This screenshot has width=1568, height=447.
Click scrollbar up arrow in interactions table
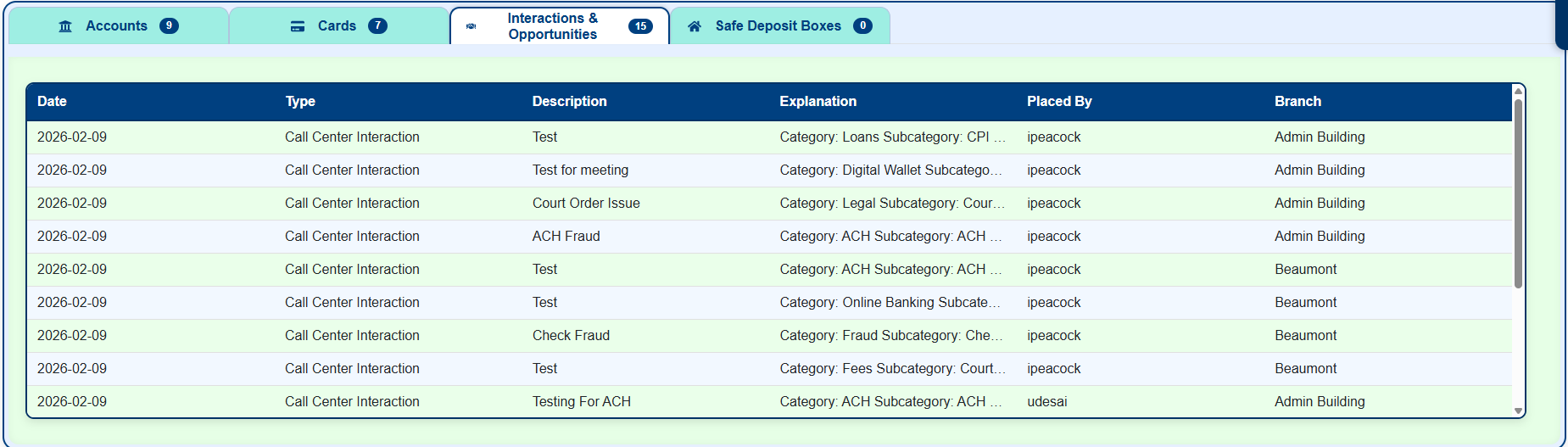[x=1518, y=90]
